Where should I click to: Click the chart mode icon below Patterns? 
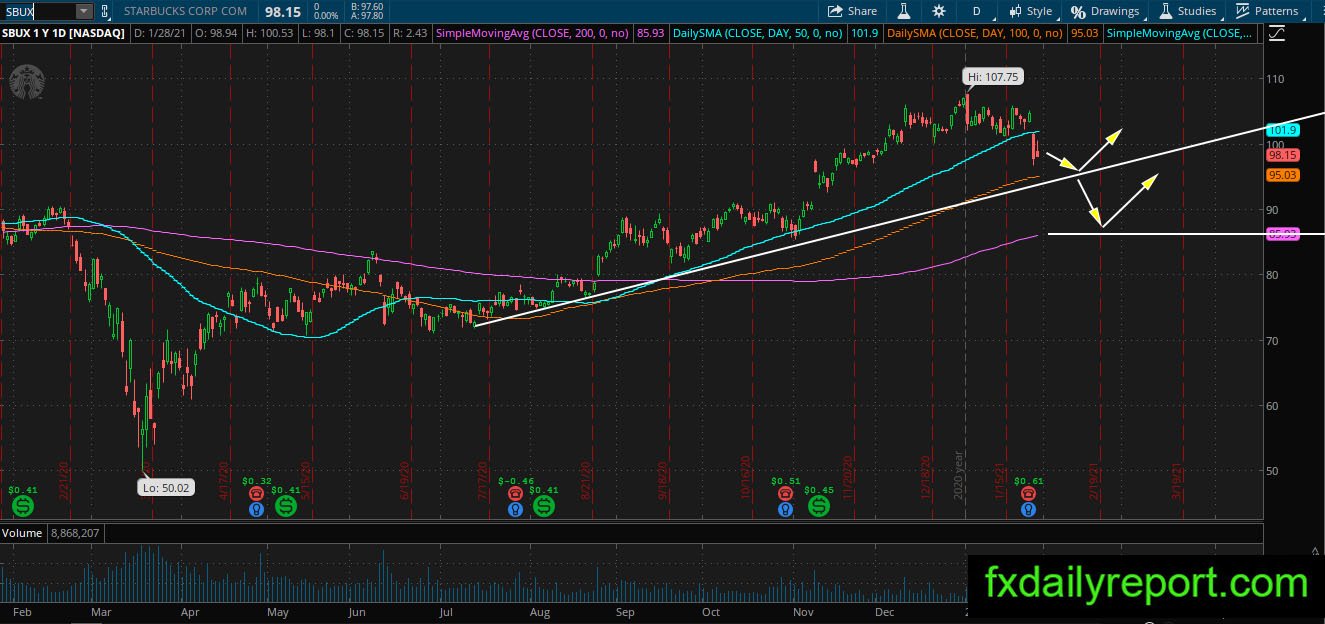tap(1276, 34)
